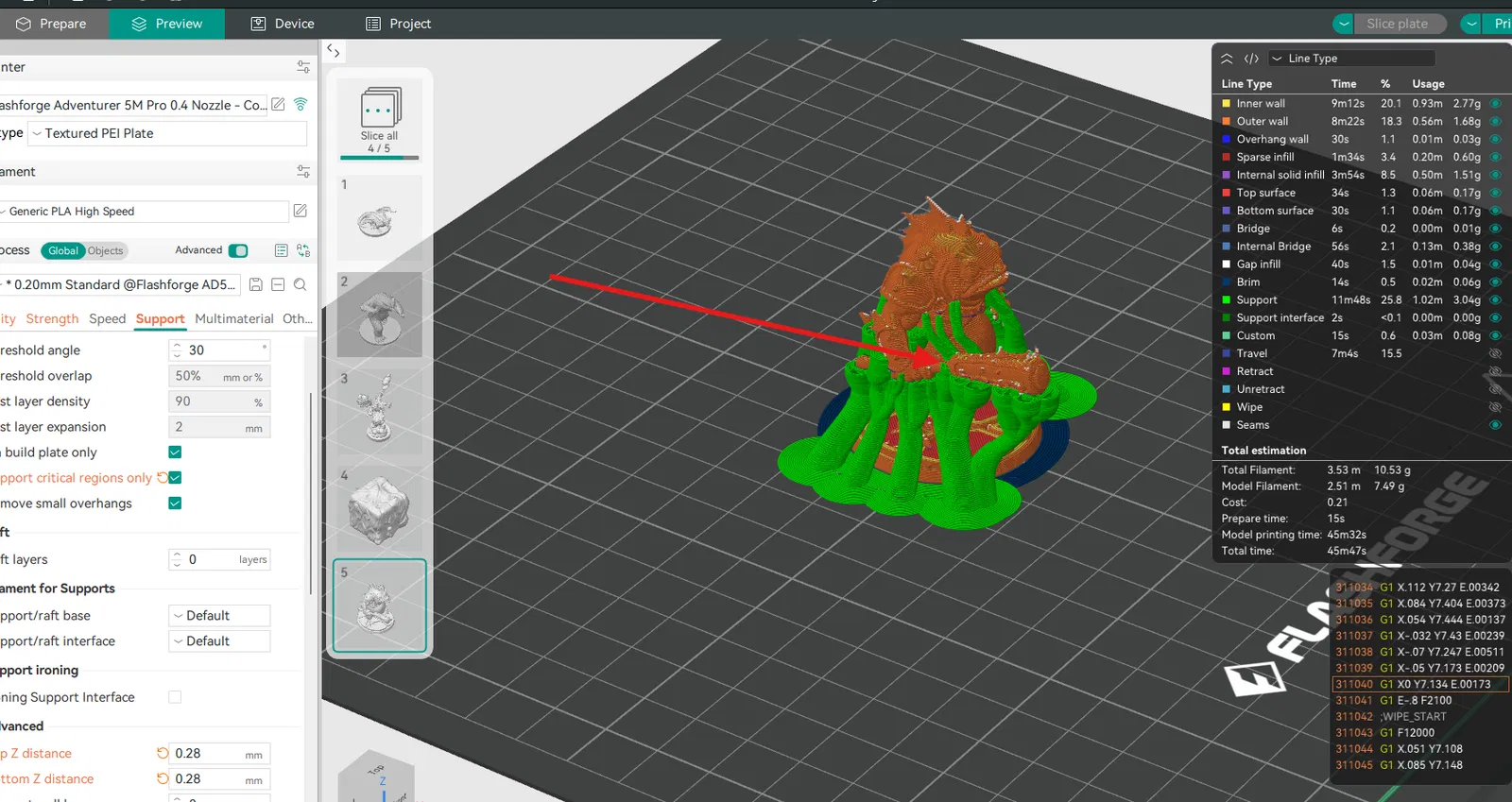Screen dimensions: 1512x802
Task: Open the Multimaterial settings tab
Action: pos(234,318)
